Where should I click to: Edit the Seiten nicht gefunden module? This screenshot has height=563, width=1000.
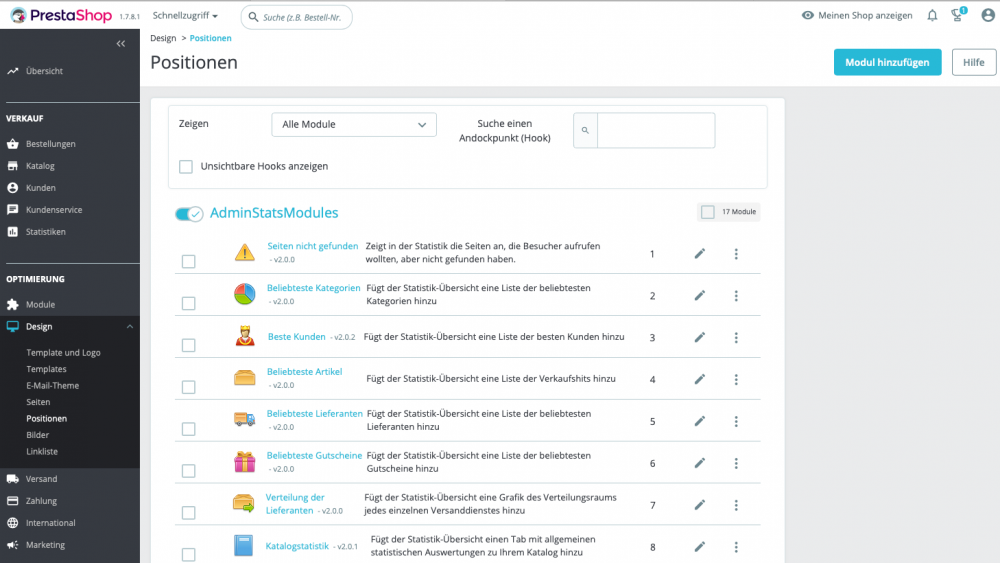coord(700,254)
